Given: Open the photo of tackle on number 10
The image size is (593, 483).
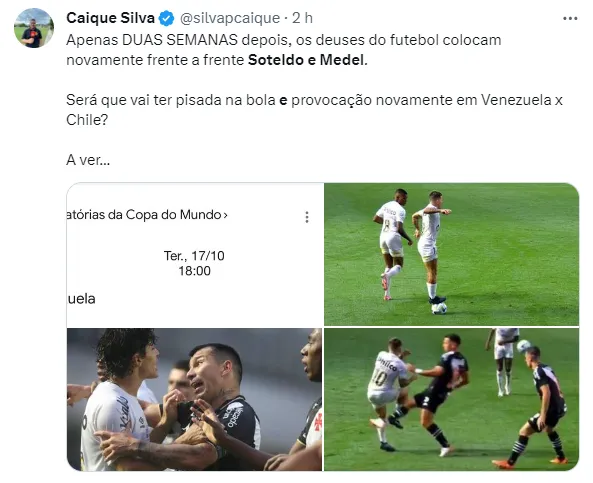Looking at the screenshot, I should [452, 399].
